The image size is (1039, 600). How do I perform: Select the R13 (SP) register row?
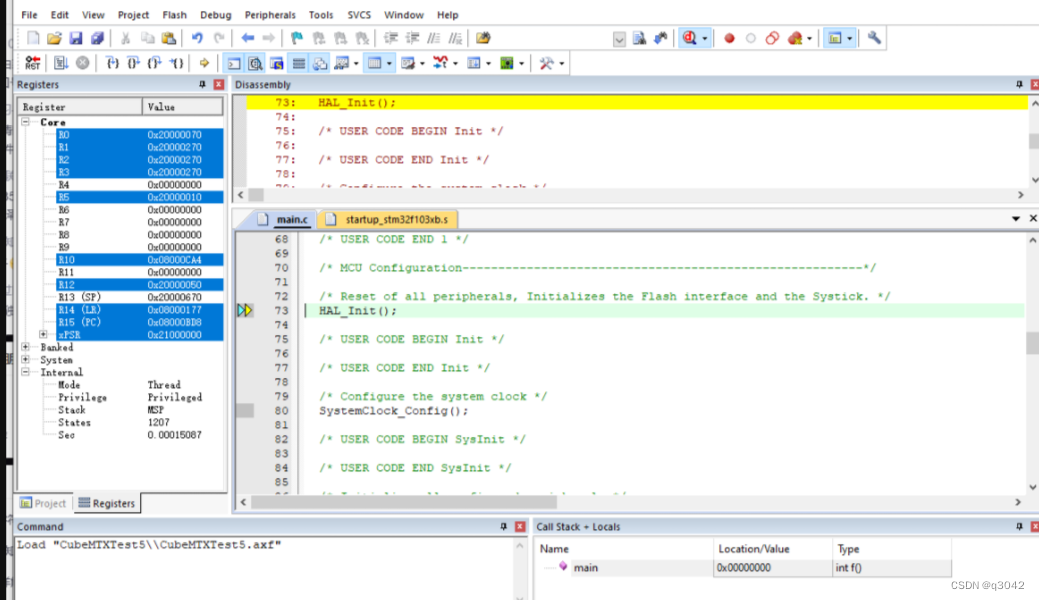[140, 297]
